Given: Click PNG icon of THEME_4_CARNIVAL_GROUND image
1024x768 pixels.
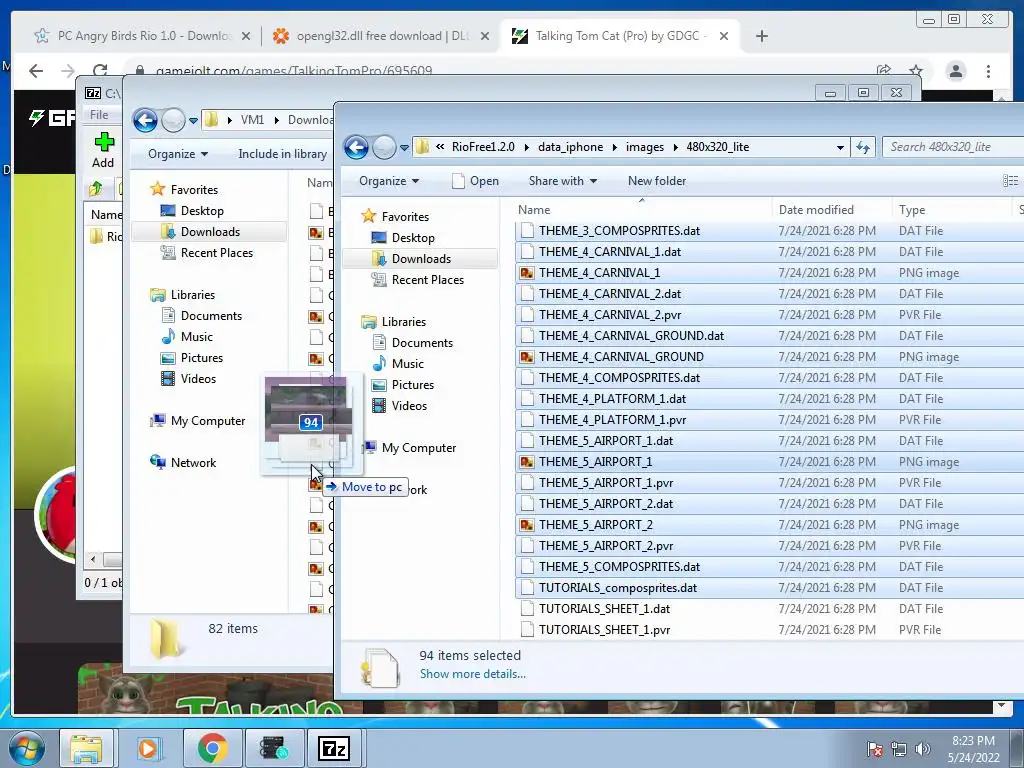Looking at the screenshot, I should (x=526, y=357).
